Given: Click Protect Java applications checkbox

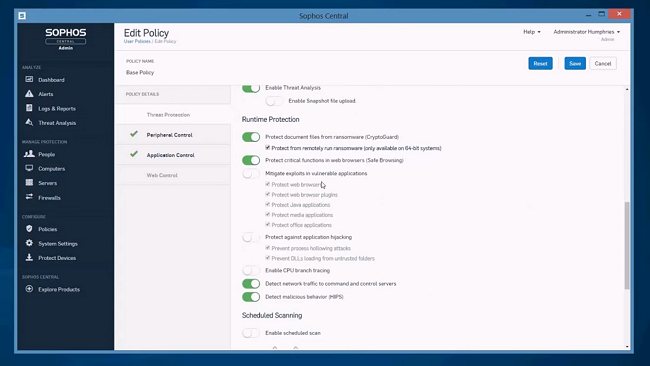Looking at the screenshot, I should [x=268, y=204].
